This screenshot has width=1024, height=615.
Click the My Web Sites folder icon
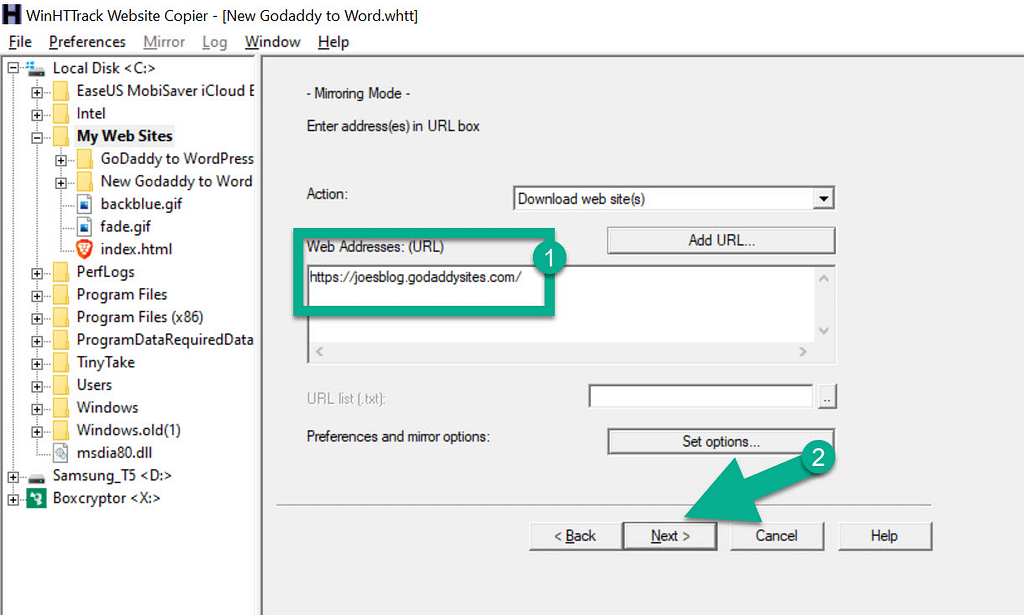(59, 135)
